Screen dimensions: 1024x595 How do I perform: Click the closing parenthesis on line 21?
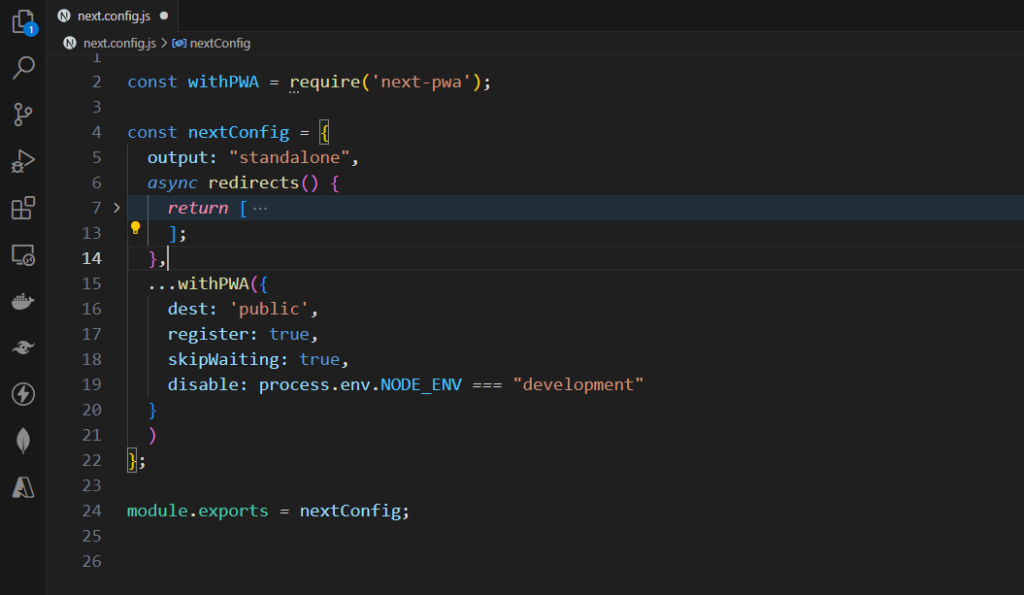152,436
